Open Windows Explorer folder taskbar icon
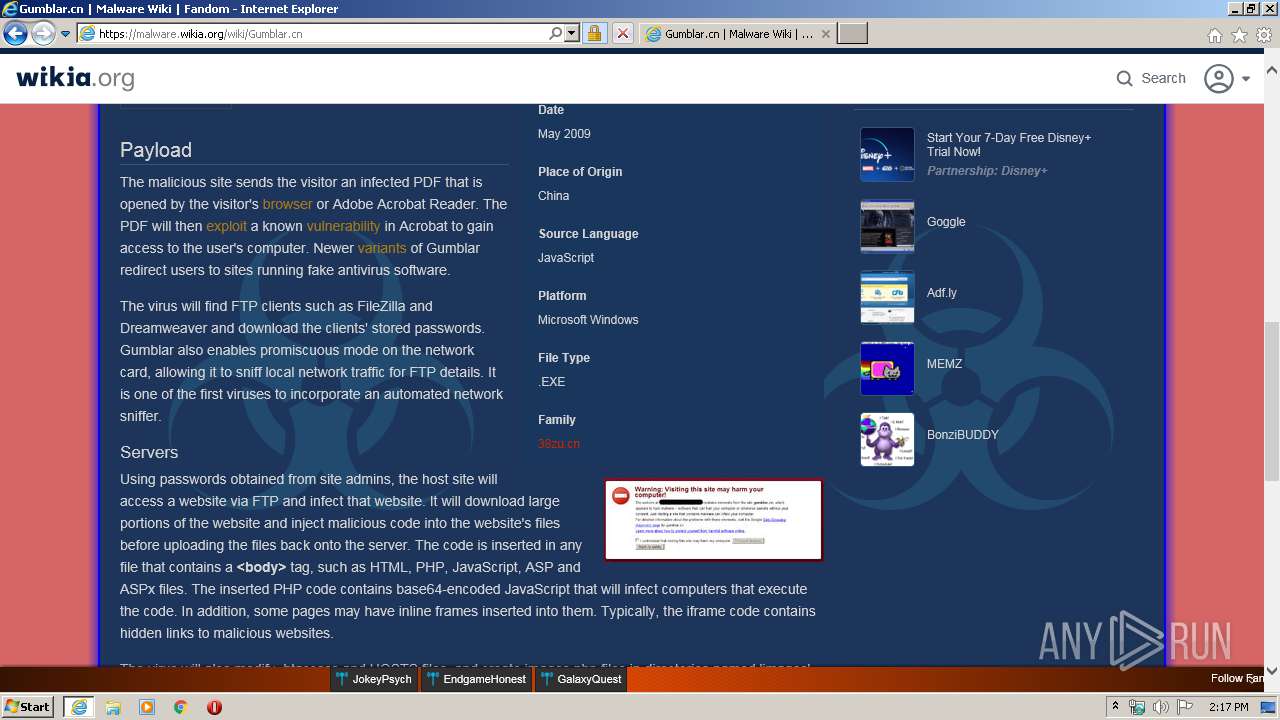 coord(113,707)
